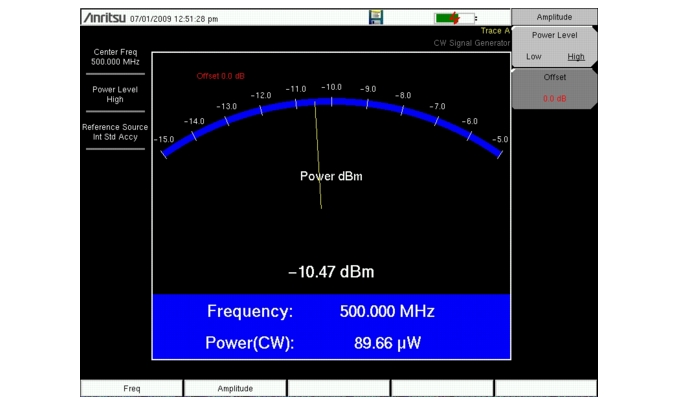Screen dimensions: 688x405
Task: Click the red Offset 0.0 dB value in softkey
Action: (555, 99)
